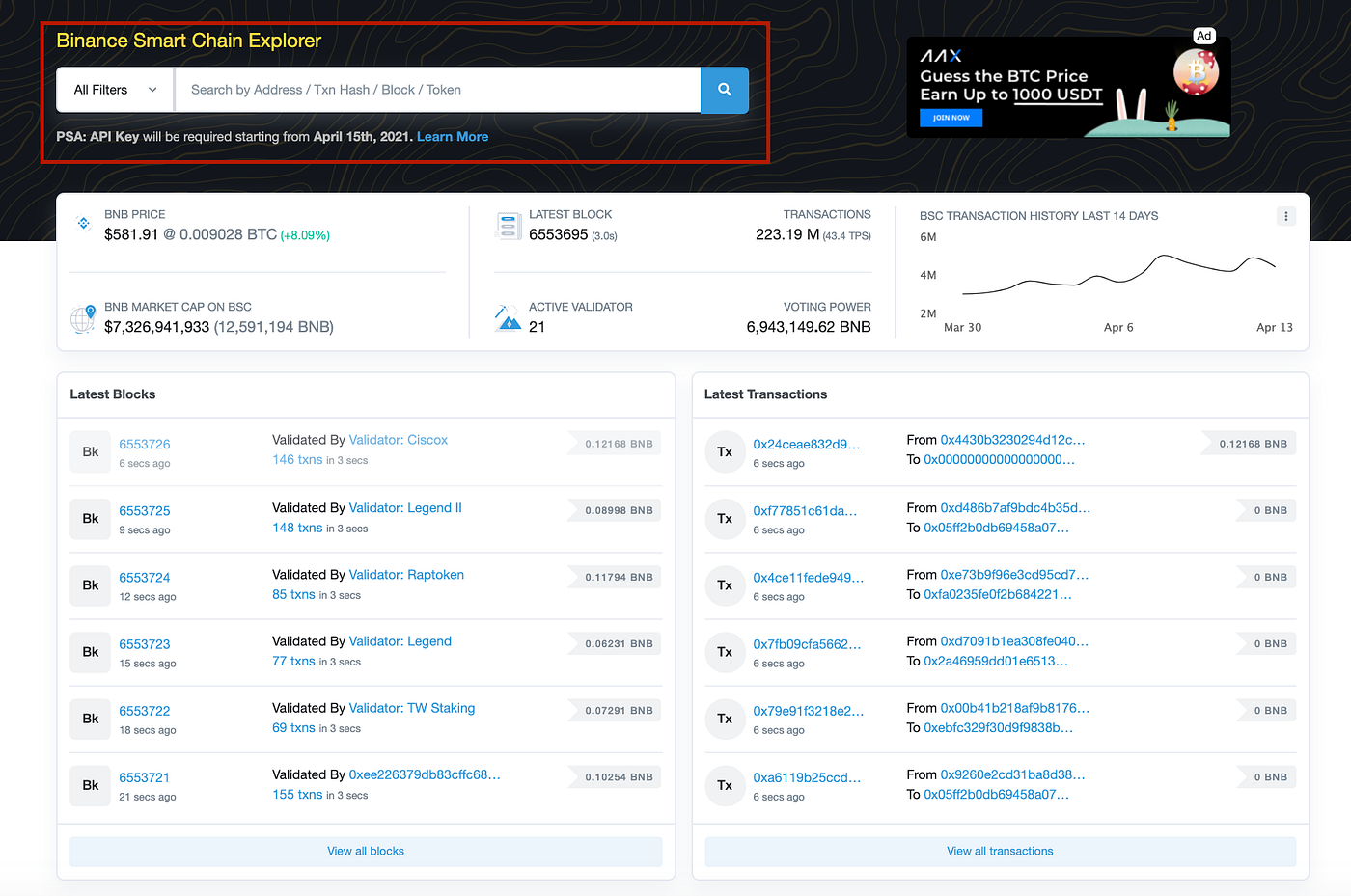Open block 6553724
Viewport: 1351px width, 896px height.
pos(145,577)
